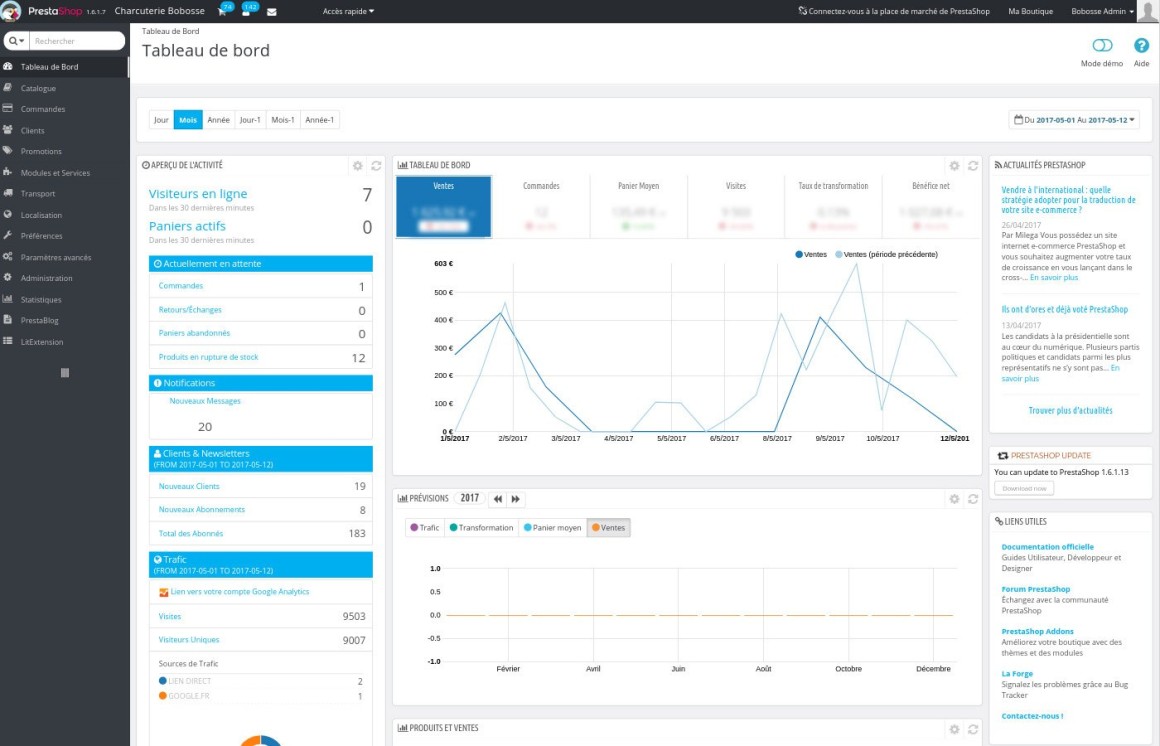Open Lien vers votre compte Google Analytics
This screenshot has height=746, width=1160.
point(240,592)
